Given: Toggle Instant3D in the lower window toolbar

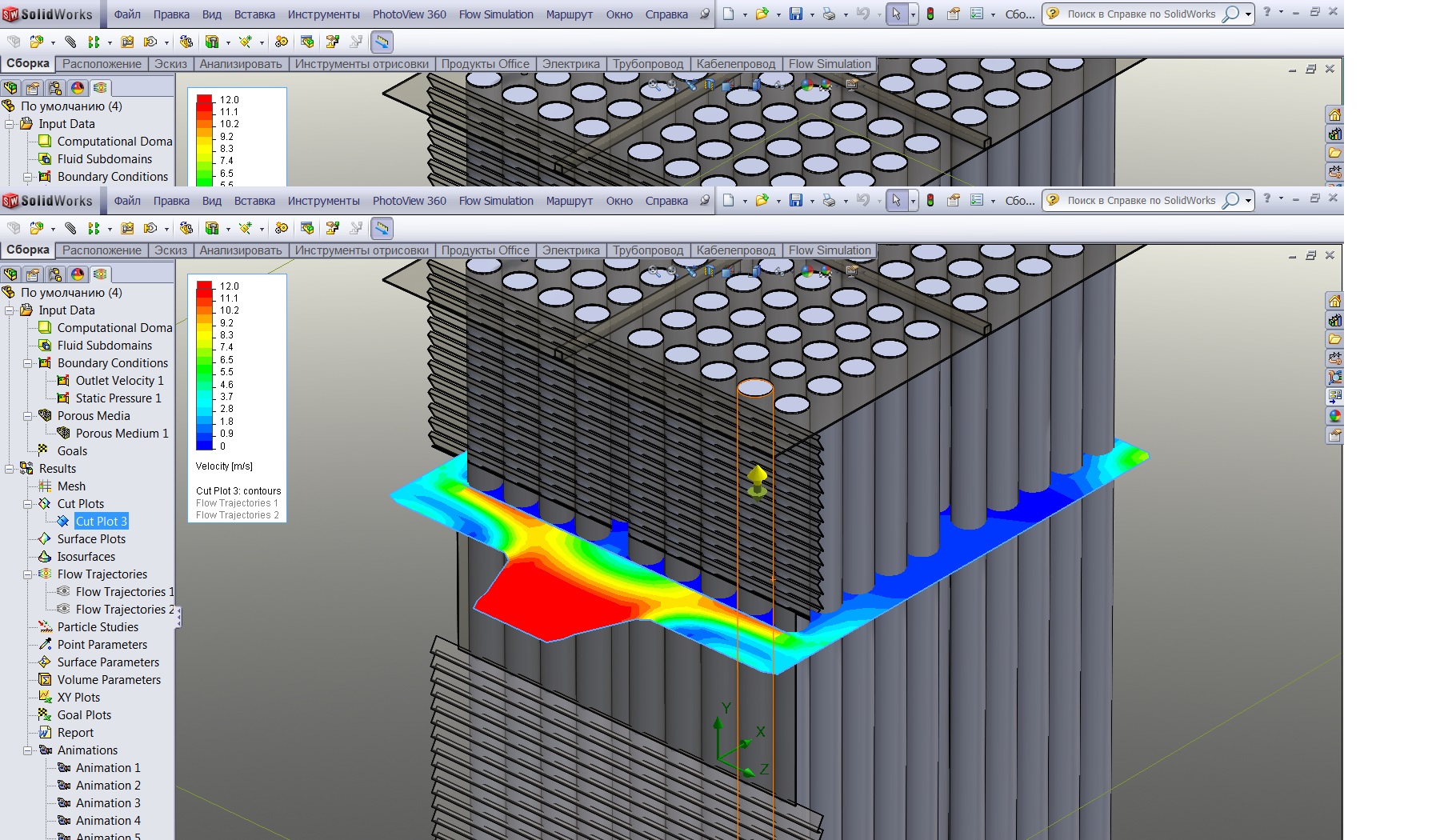Looking at the screenshot, I should pos(382,228).
